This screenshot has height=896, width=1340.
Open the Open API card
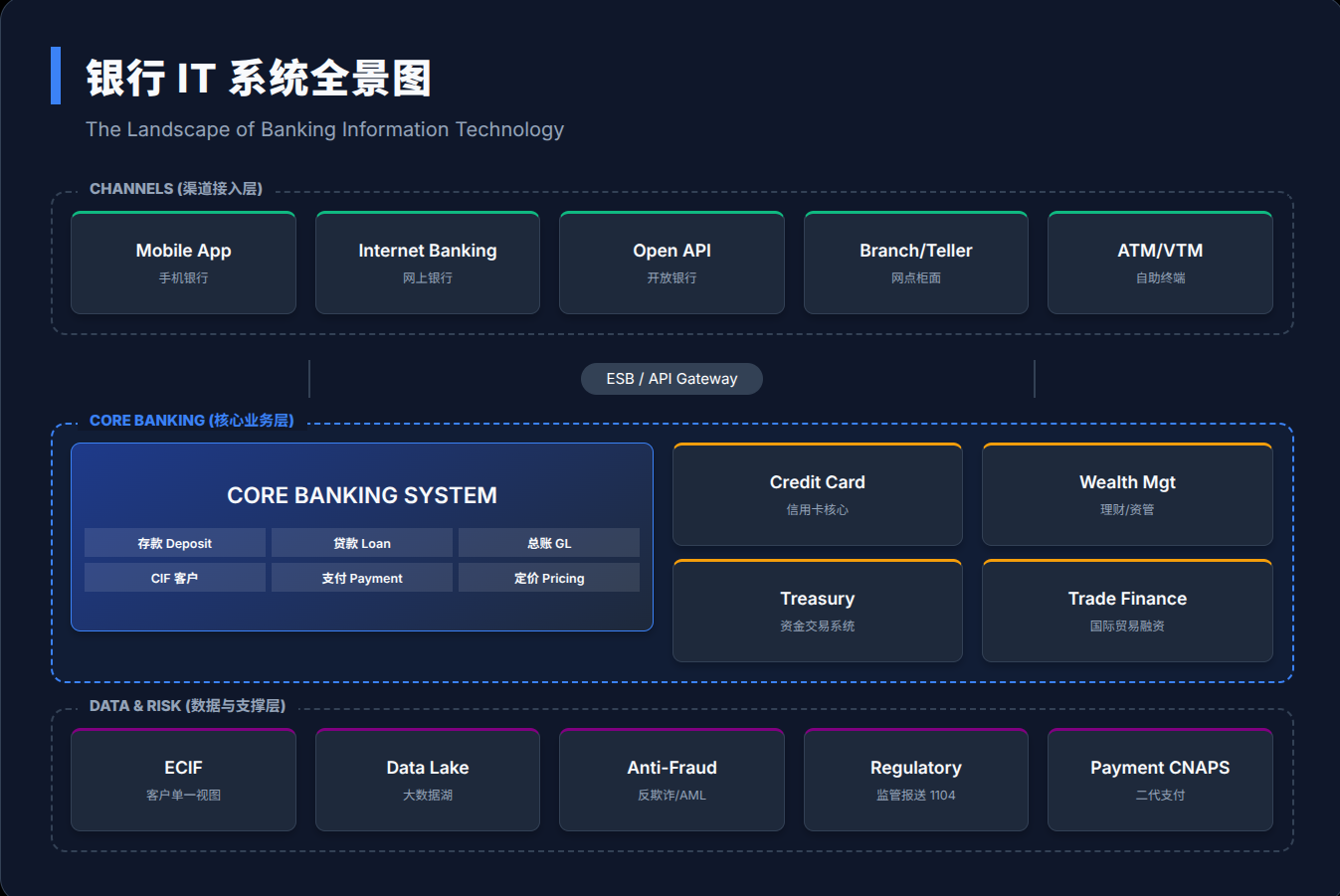(x=671, y=263)
